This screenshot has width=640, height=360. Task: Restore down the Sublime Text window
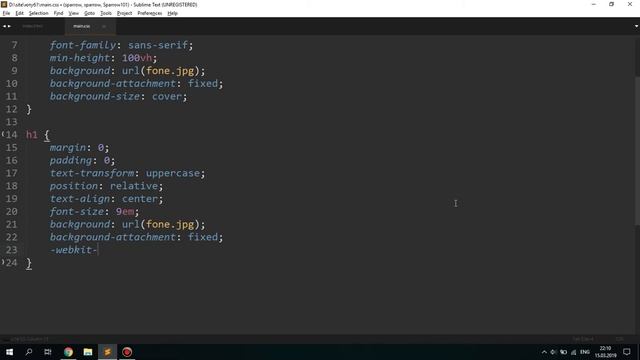point(611,4)
